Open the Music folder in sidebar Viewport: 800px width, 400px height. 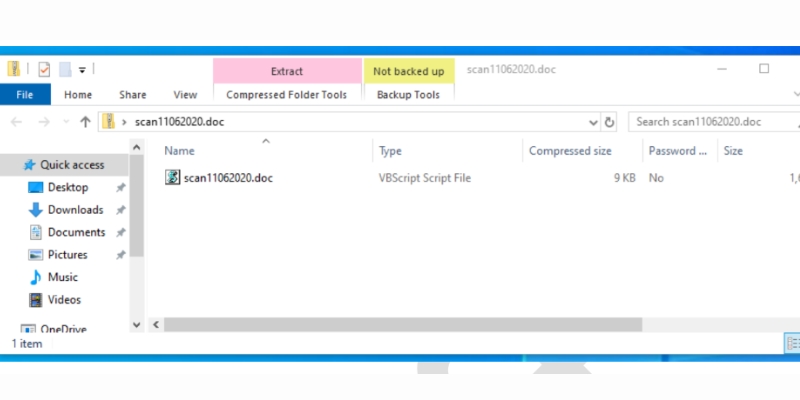(x=62, y=277)
